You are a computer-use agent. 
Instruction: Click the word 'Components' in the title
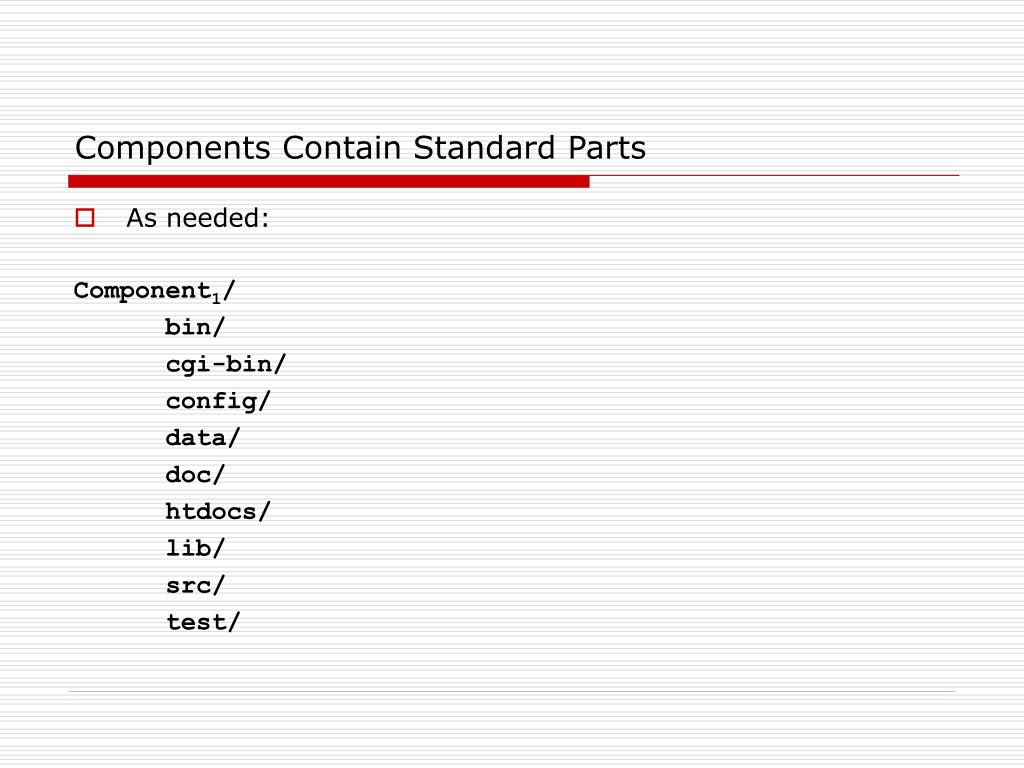point(173,149)
